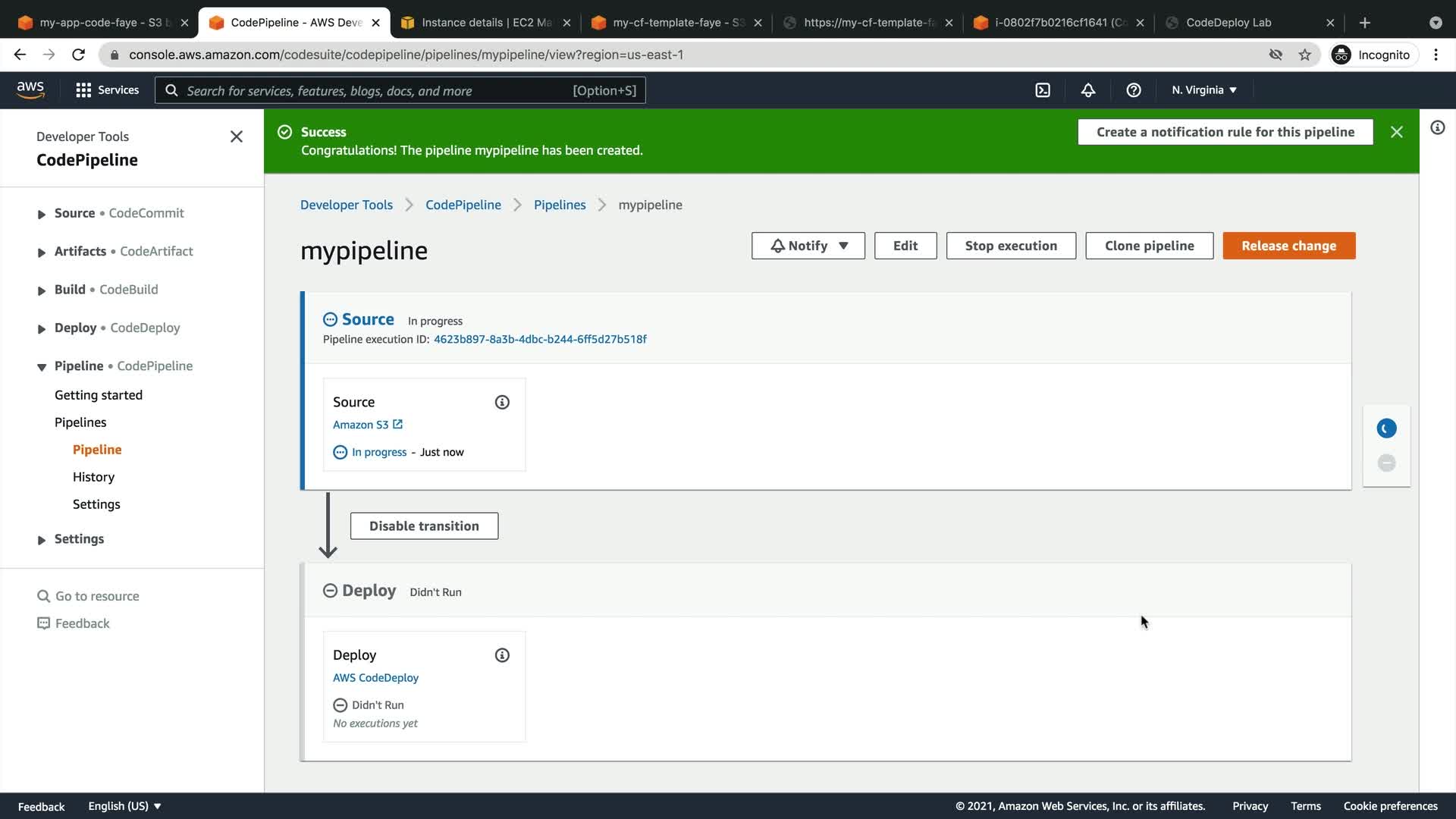This screenshot has height=819, width=1456.
Task: Open the N. Virginia region selector
Action: coord(1203,90)
